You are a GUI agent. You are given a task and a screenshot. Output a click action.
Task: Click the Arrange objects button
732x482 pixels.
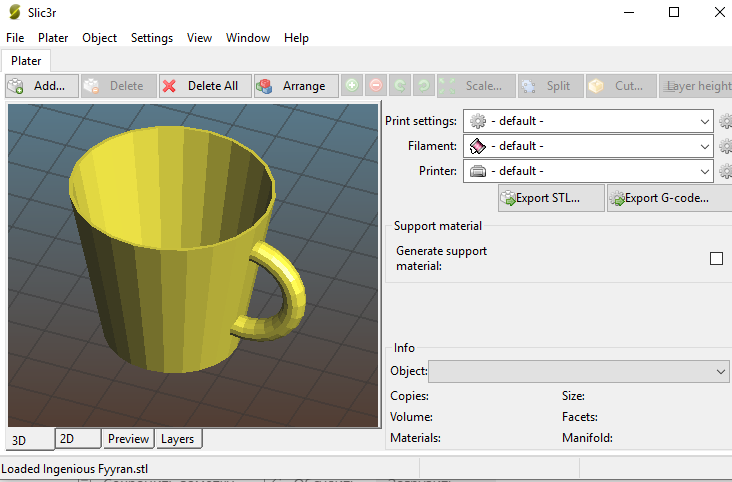tap(296, 86)
